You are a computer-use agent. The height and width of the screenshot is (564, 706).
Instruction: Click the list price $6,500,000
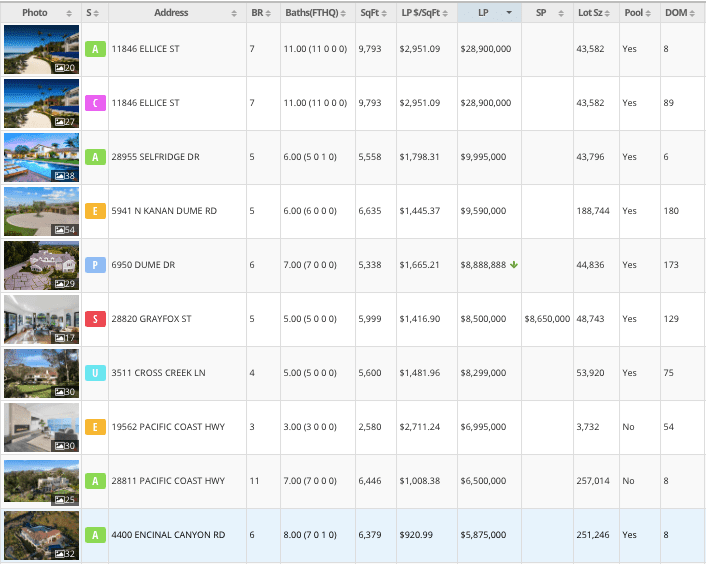pos(483,481)
